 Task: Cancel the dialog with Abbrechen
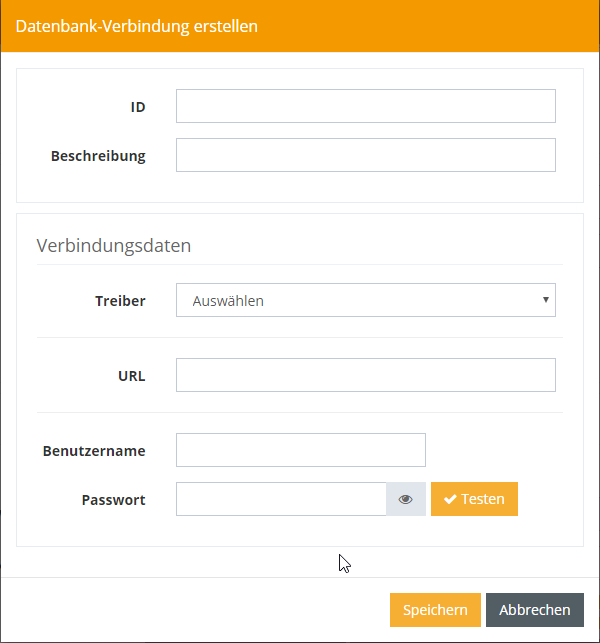point(535,610)
